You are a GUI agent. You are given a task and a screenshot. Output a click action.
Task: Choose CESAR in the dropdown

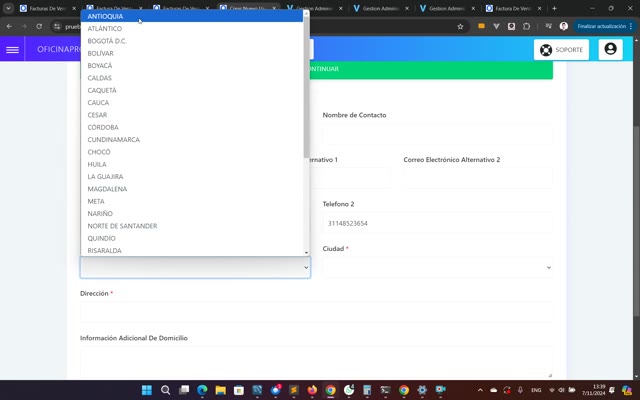pyautogui.click(x=192, y=115)
